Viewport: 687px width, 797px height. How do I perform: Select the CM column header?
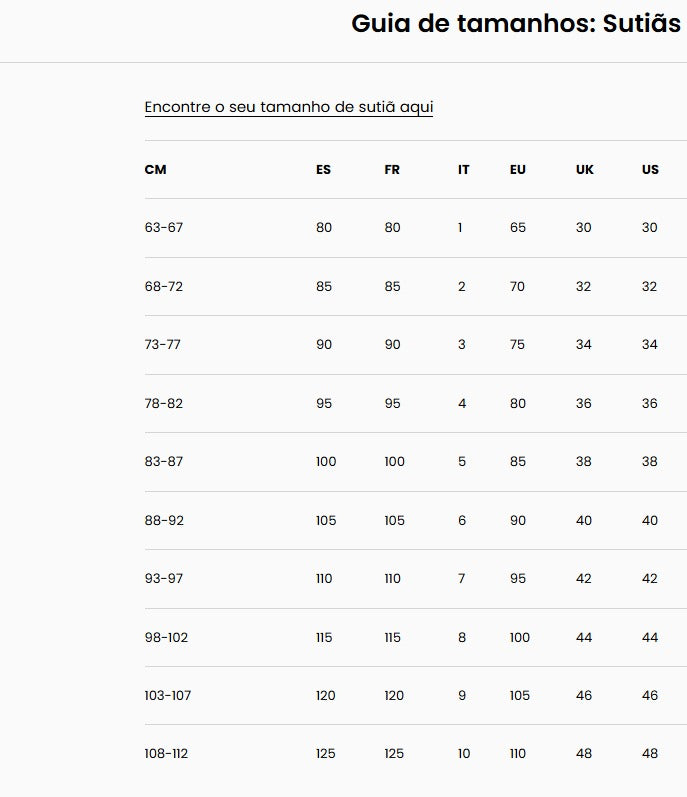point(155,170)
